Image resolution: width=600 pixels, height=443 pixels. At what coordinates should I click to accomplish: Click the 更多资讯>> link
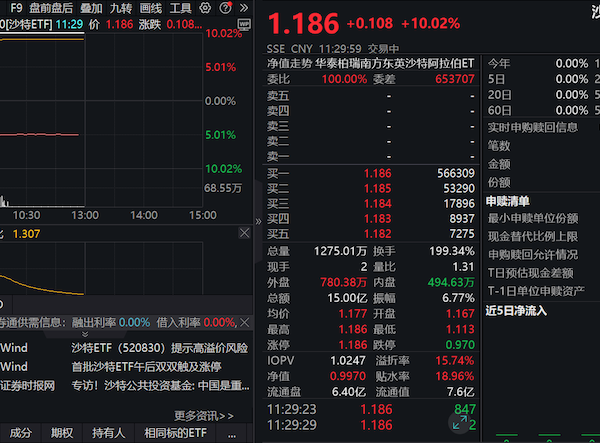(x=204, y=416)
